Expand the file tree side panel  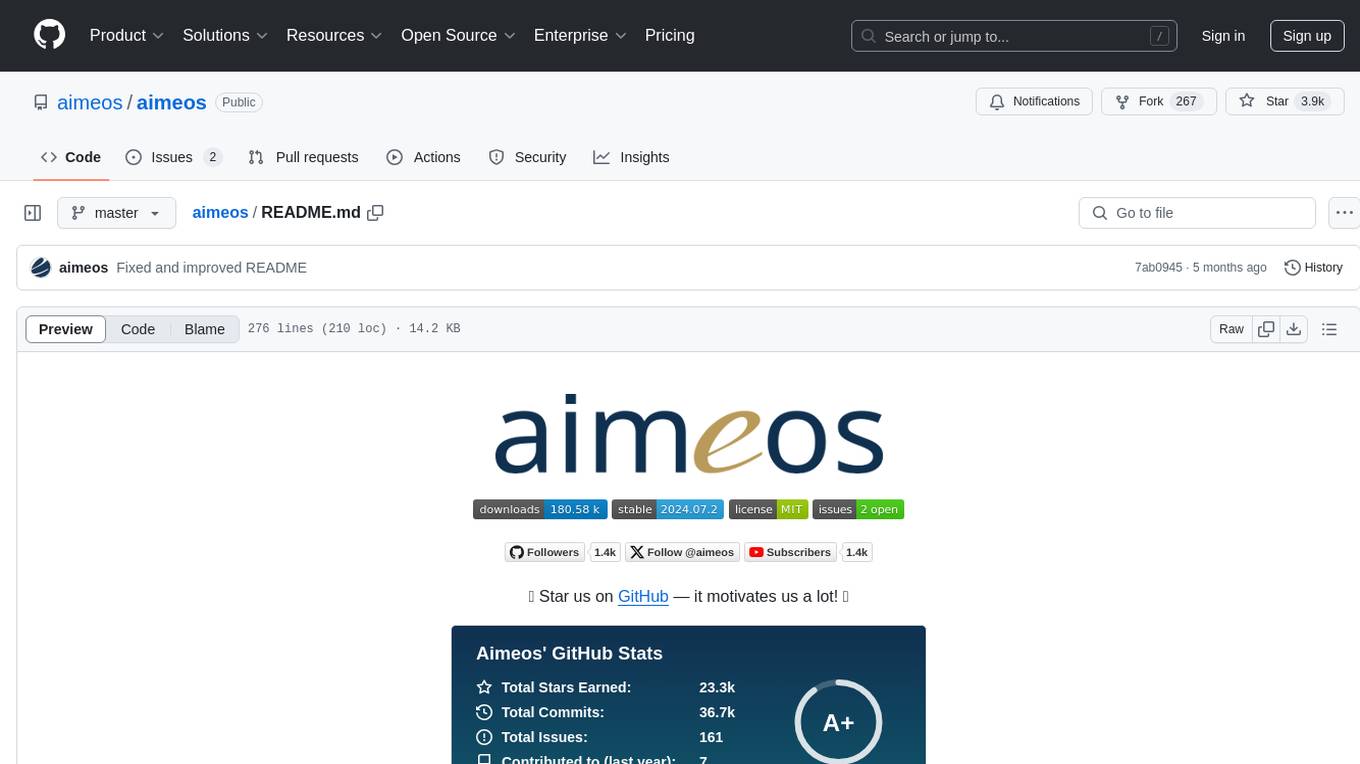(x=32, y=213)
